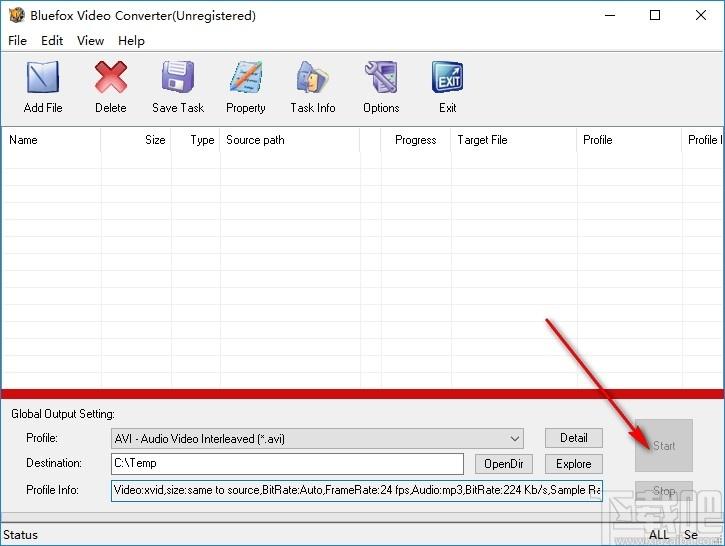Click the ALL indicator in status bar
The height and width of the screenshot is (546, 725).
coord(659,535)
